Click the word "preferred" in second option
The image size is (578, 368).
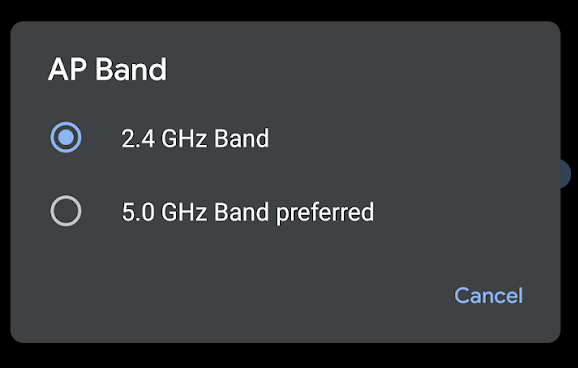(325, 213)
